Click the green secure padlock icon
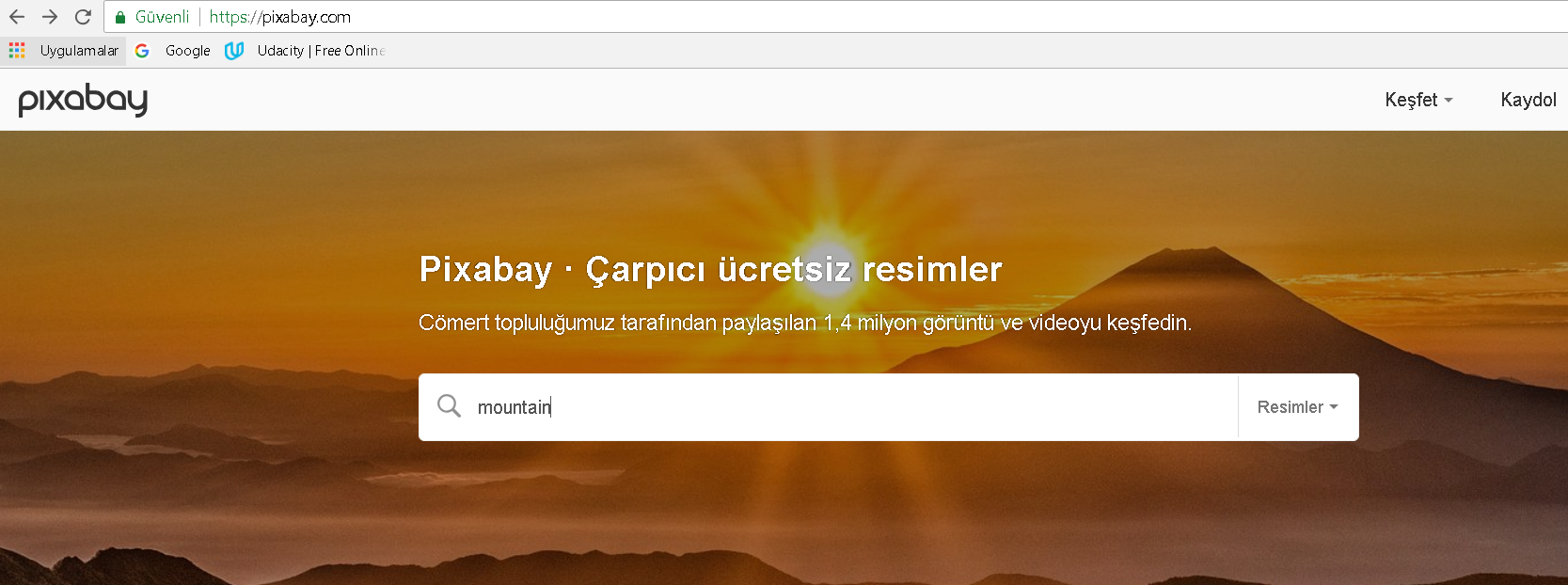This screenshot has width=1568, height=585. 120,17
